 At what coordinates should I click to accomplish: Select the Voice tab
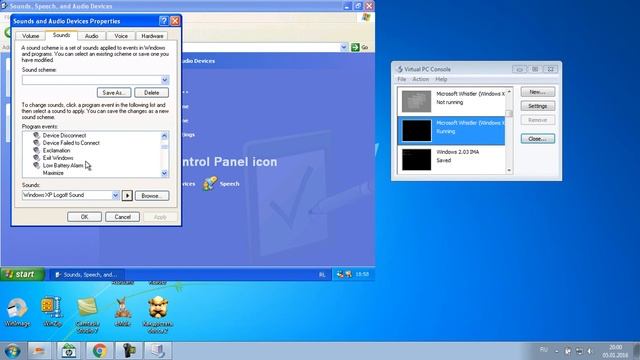click(x=121, y=36)
